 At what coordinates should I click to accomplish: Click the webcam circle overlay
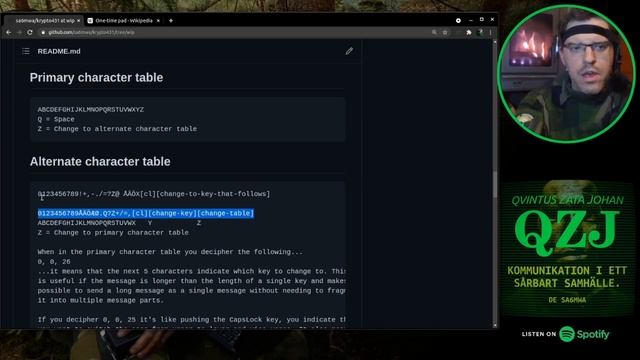tap(566, 74)
